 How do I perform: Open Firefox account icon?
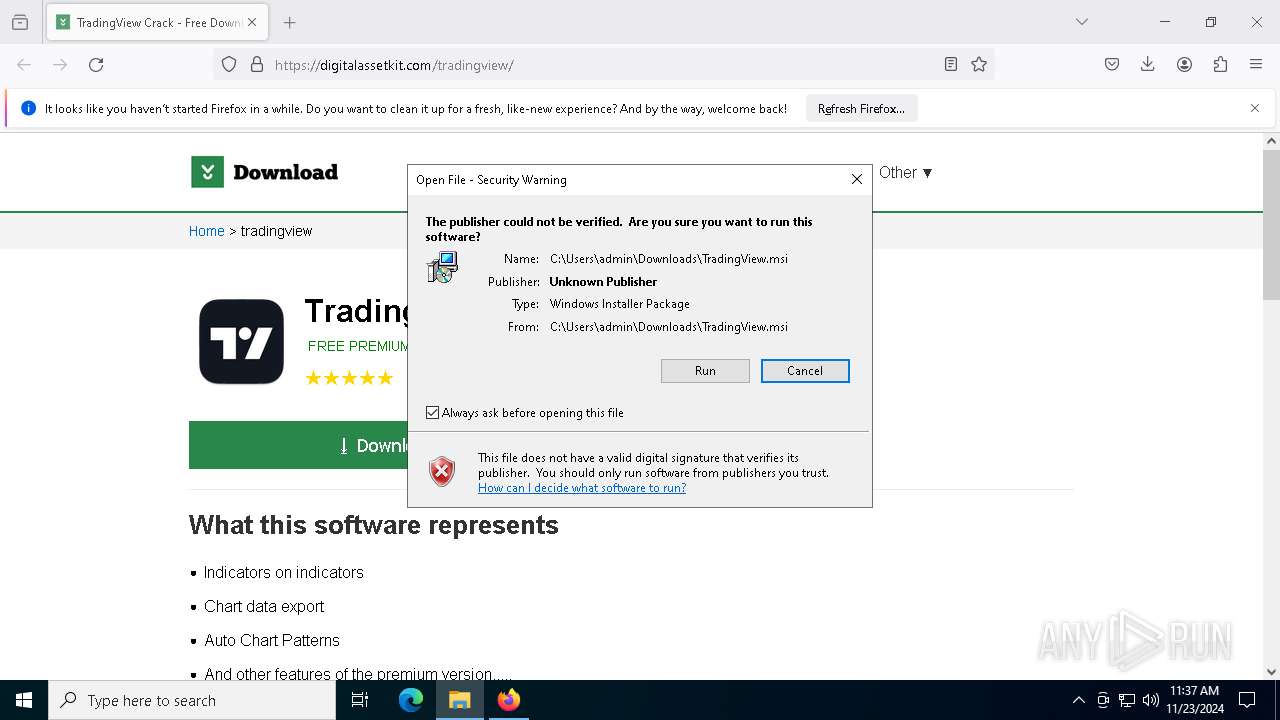point(1184,65)
